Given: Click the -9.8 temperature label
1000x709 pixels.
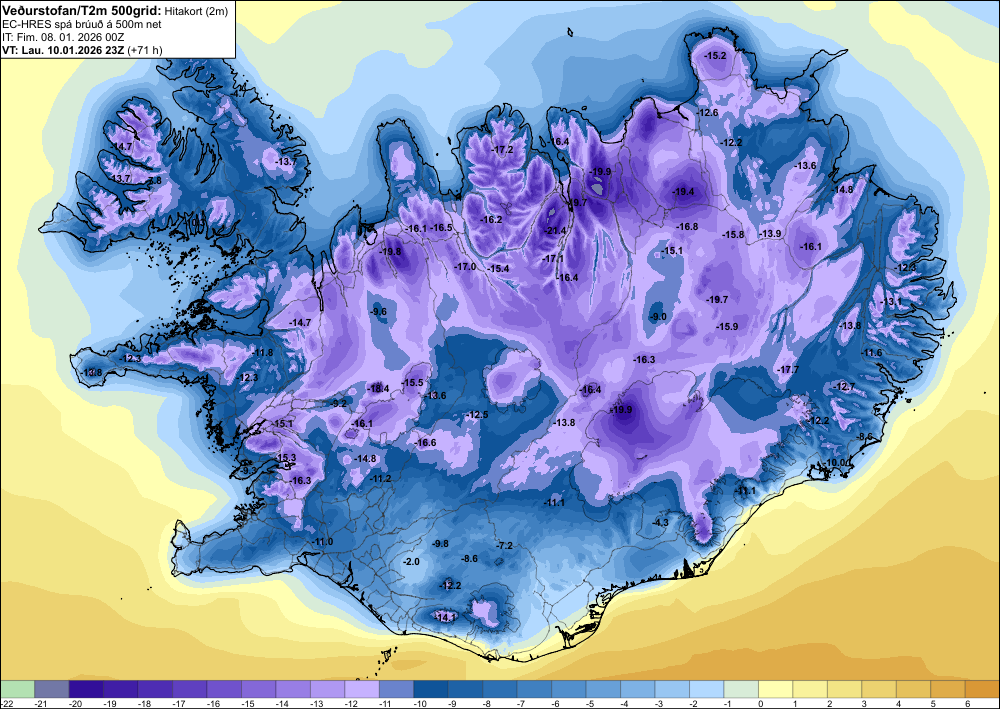Looking at the screenshot, I should tap(441, 543).
